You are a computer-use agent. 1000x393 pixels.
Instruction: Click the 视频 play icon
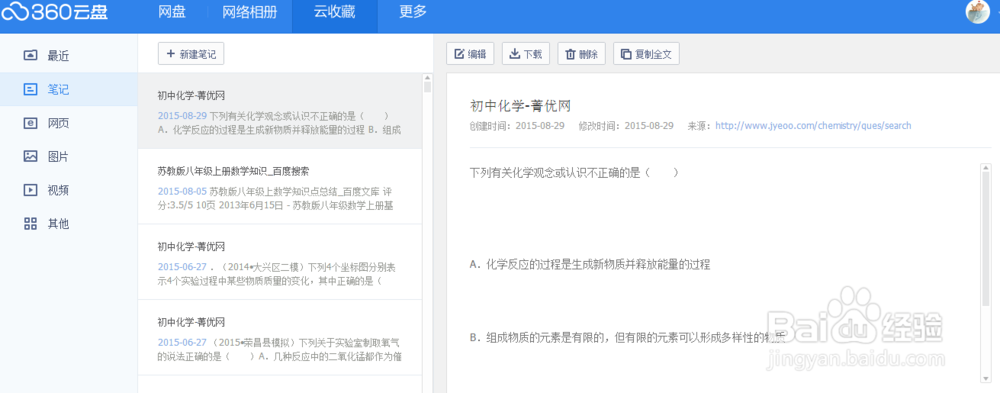pyautogui.click(x=30, y=190)
